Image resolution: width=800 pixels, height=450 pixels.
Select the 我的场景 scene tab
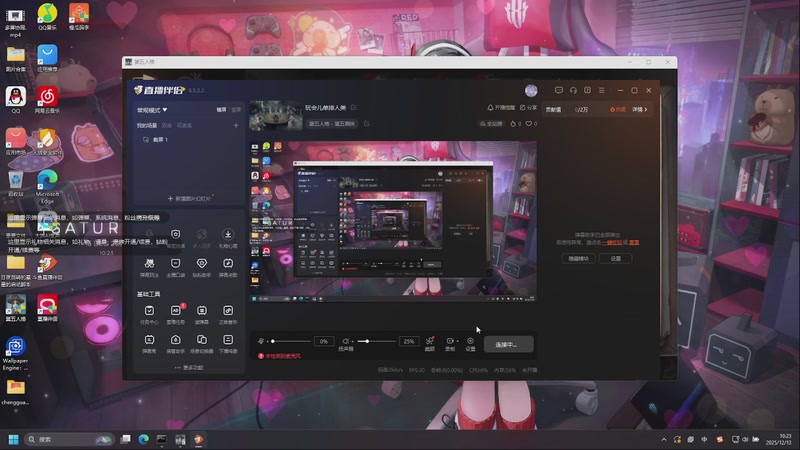[146, 126]
